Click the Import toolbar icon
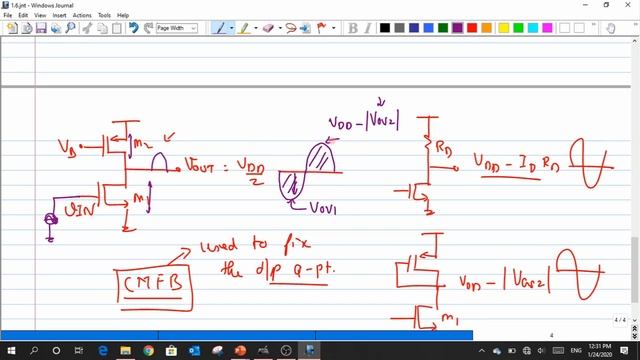The image size is (640, 360). click(27, 28)
